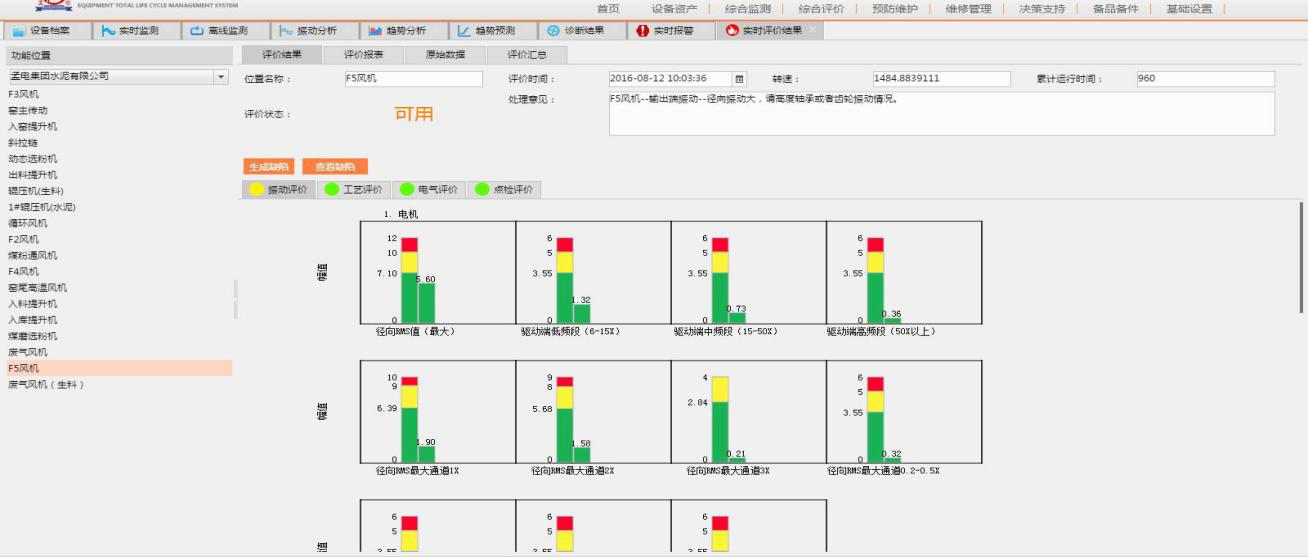Click the vertical scrollbar of chart area

click(x=1301, y=258)
